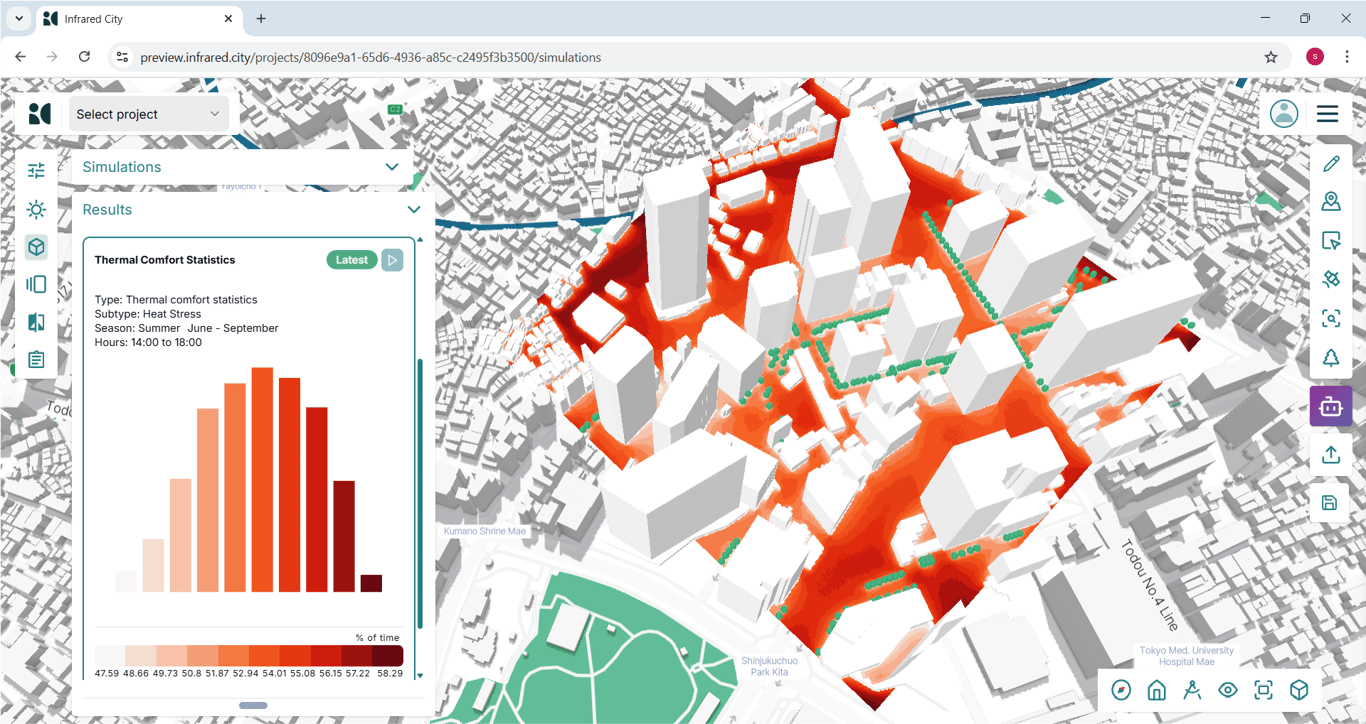The height and width of the screenshot is (724, 1366).
Task: Open the Select project dropdown
Action: 148,114
